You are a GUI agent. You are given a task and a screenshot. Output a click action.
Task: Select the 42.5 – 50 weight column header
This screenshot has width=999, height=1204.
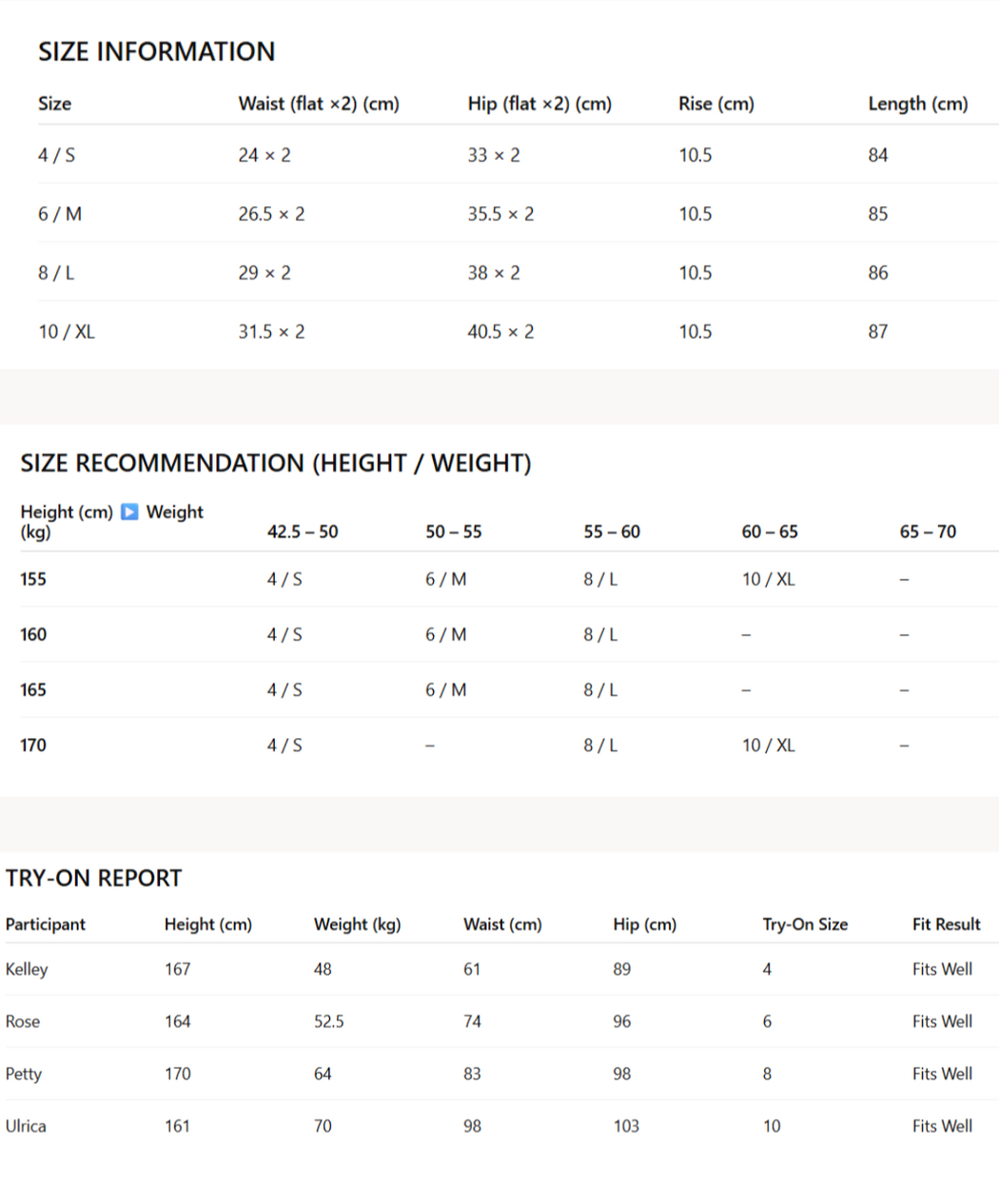pos(303,532)
